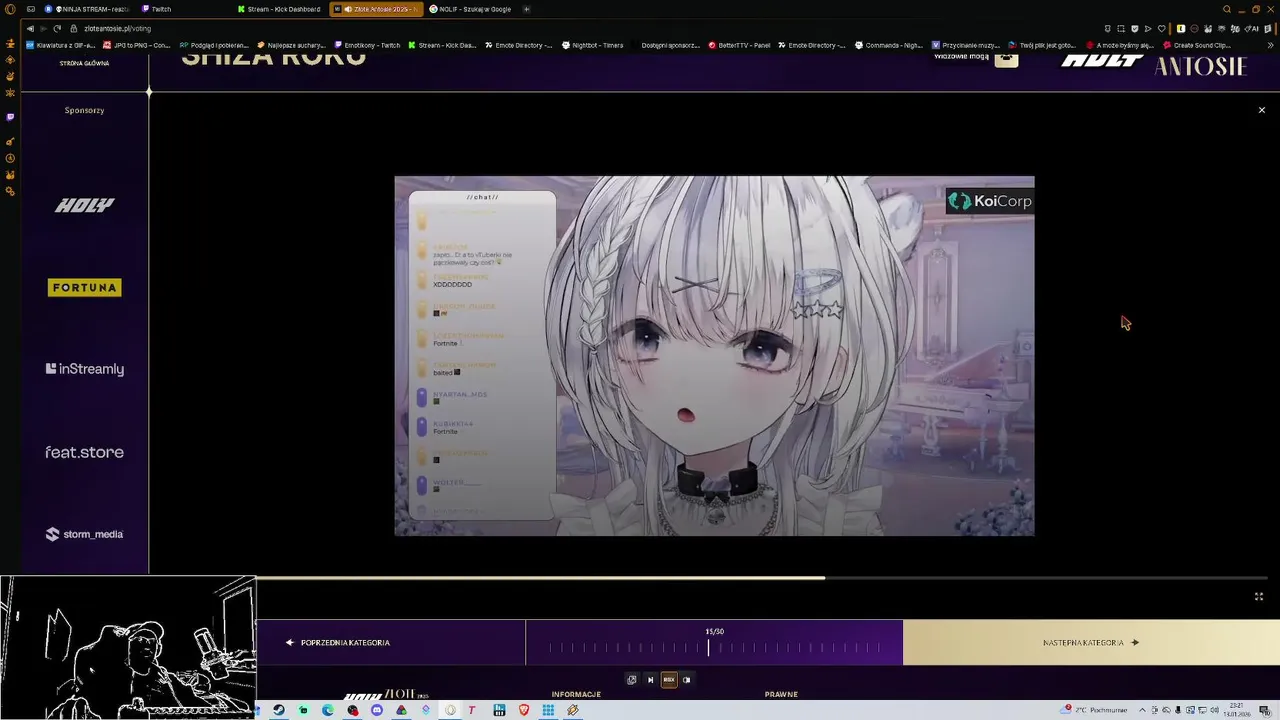Open the inStreamly sponsor logo
This screenshot has height=720, width=1280.
click(x=85, y=369)
